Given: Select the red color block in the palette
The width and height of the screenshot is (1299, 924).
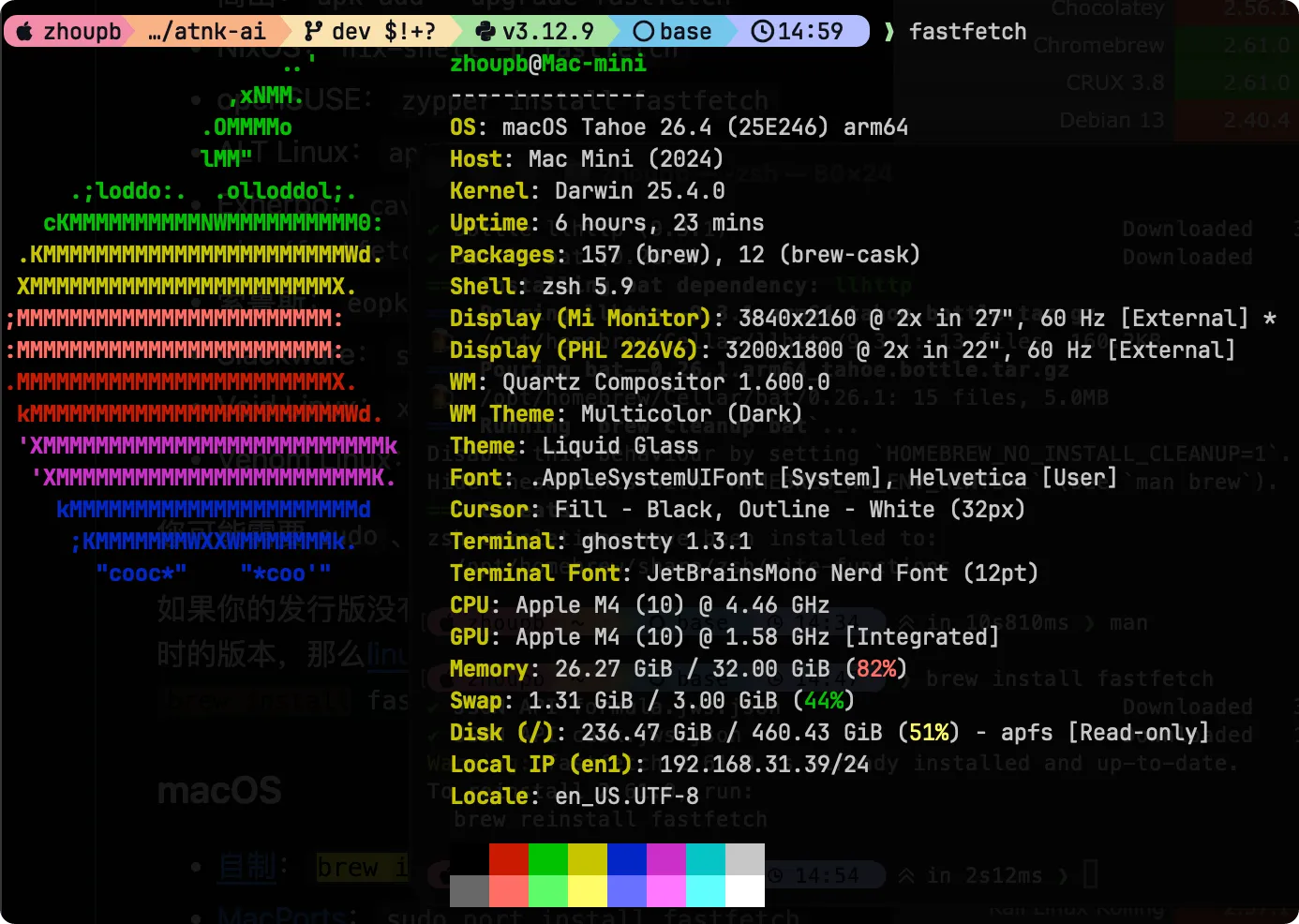Looking at the screenshot, I should pyautogui.click(x=509, y=859).
